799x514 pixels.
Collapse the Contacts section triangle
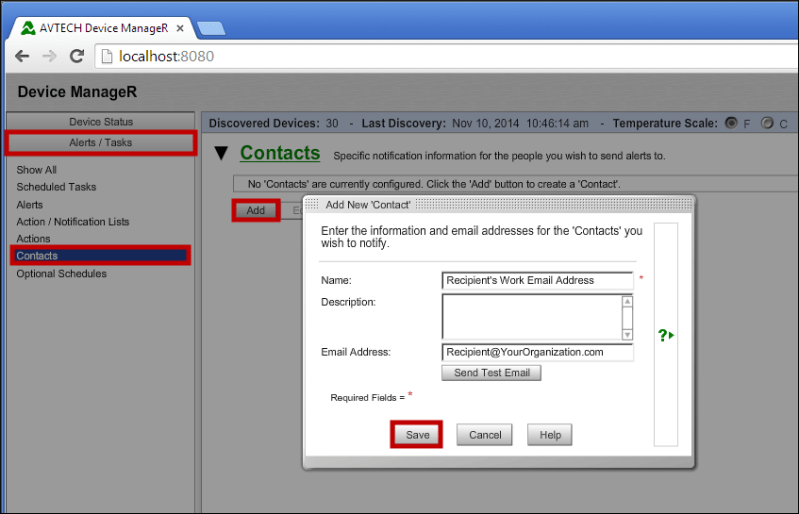(221, 153)
